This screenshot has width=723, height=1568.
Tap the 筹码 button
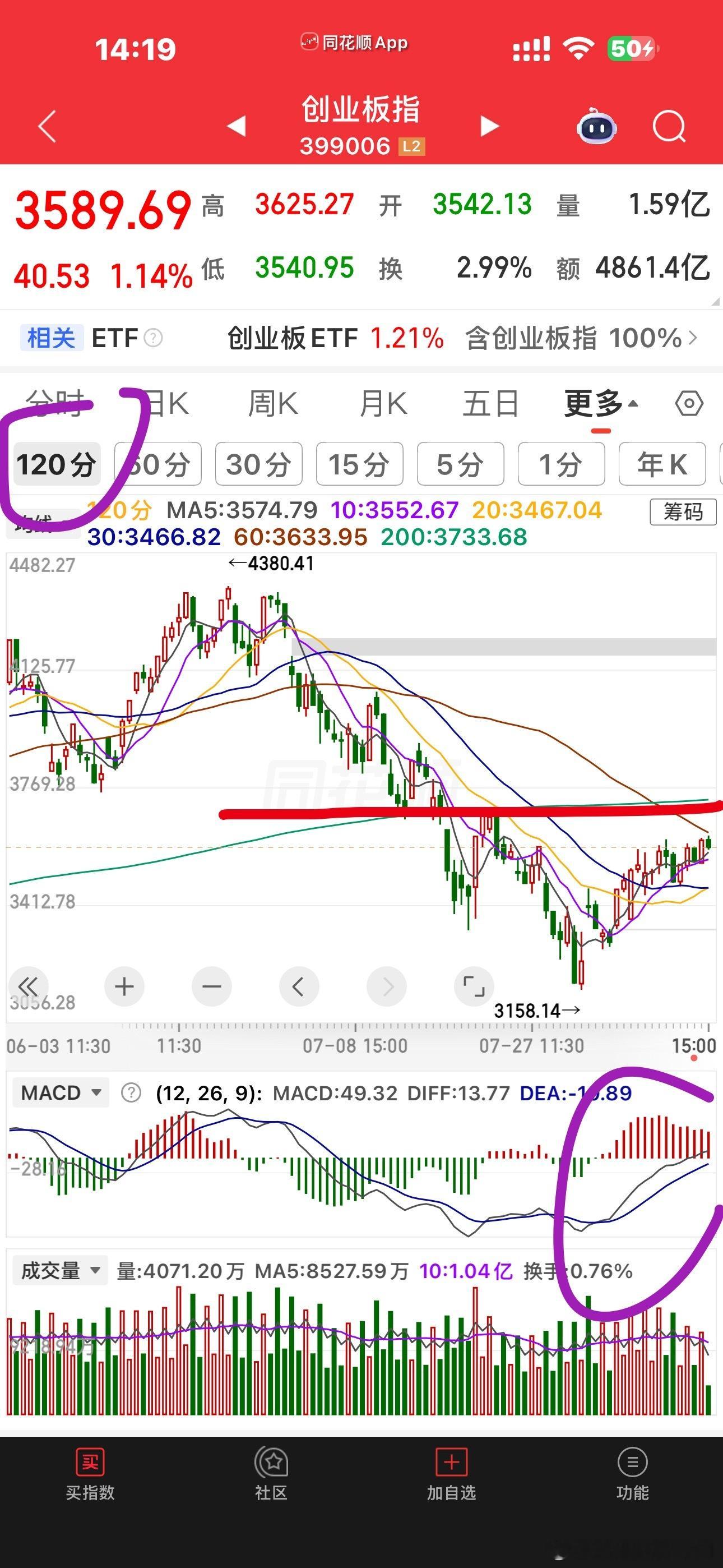(x=683, y=512)
